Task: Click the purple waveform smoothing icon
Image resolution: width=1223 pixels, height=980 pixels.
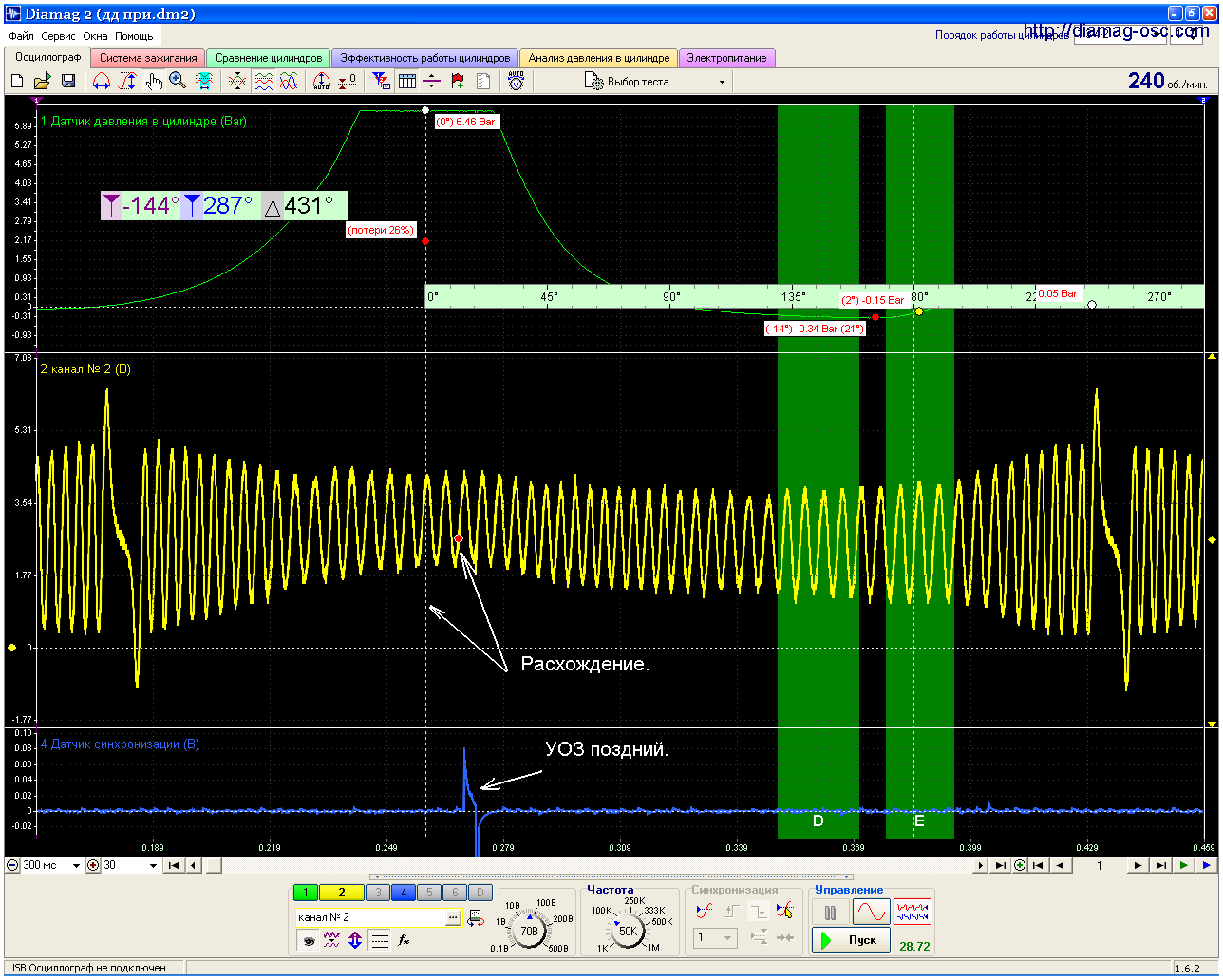Action: coord(331,940)
